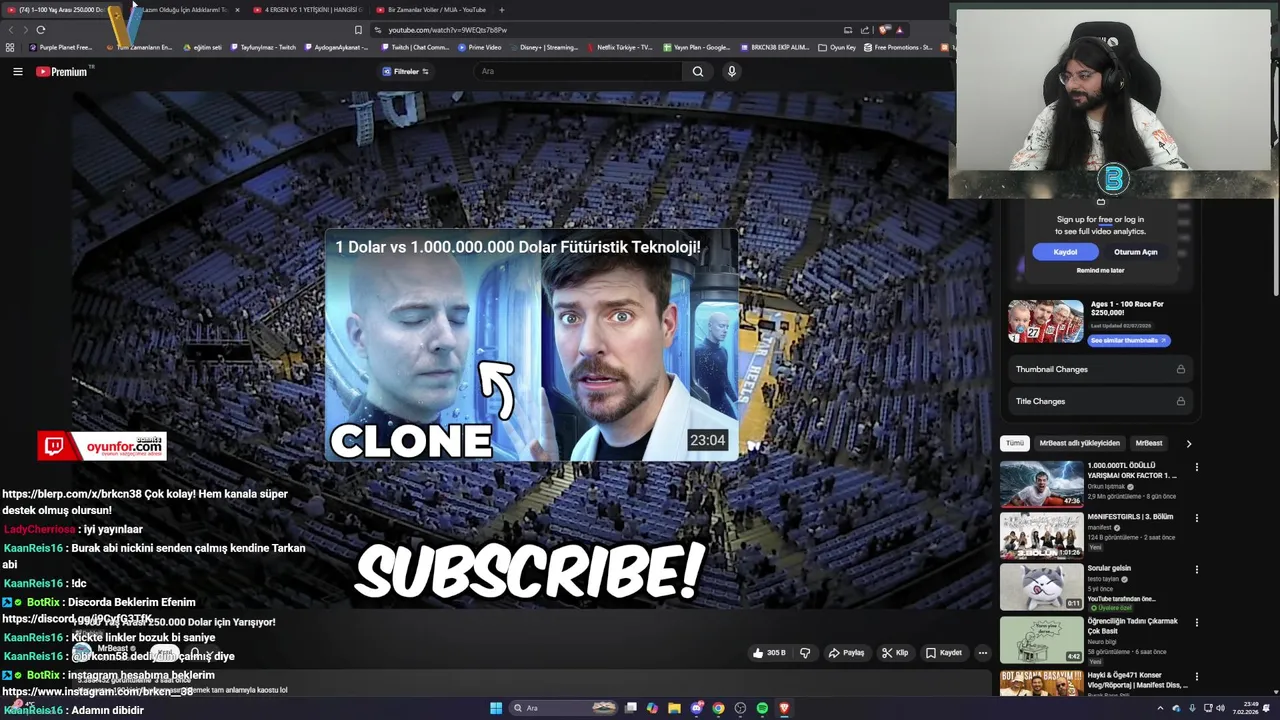Like the video with thumbs up 305 B
The image size is (1280, 720).
coord(769,653)
